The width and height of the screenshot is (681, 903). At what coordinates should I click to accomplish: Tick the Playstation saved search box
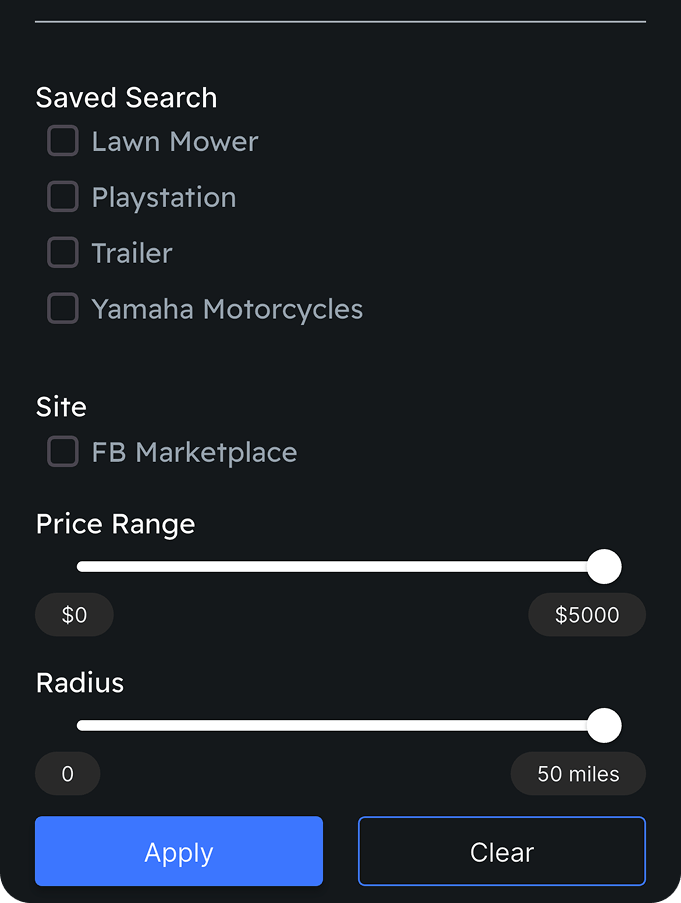(63, 197)
